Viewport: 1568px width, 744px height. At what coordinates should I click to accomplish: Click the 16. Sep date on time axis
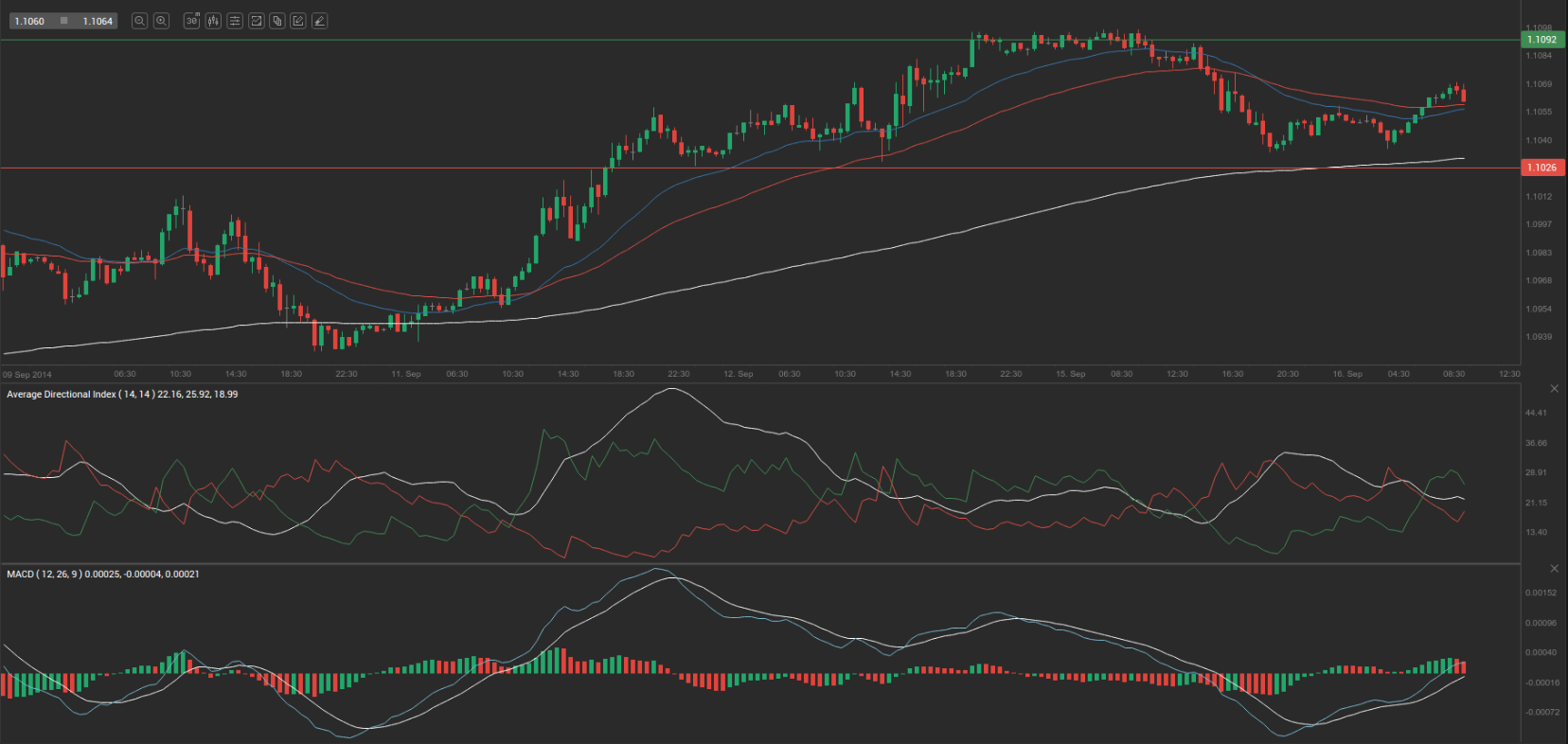(1347, 374)
